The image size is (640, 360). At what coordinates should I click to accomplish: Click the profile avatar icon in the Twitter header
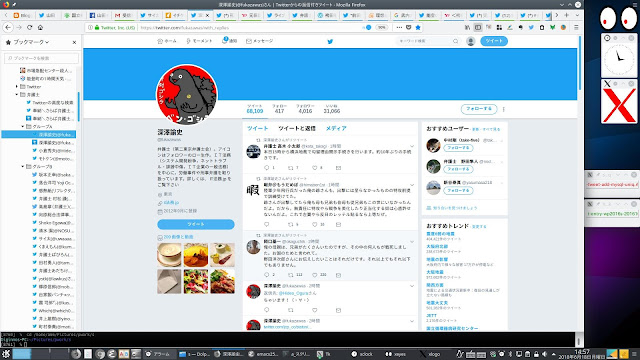pyautogui.click(x=471, y=41)
